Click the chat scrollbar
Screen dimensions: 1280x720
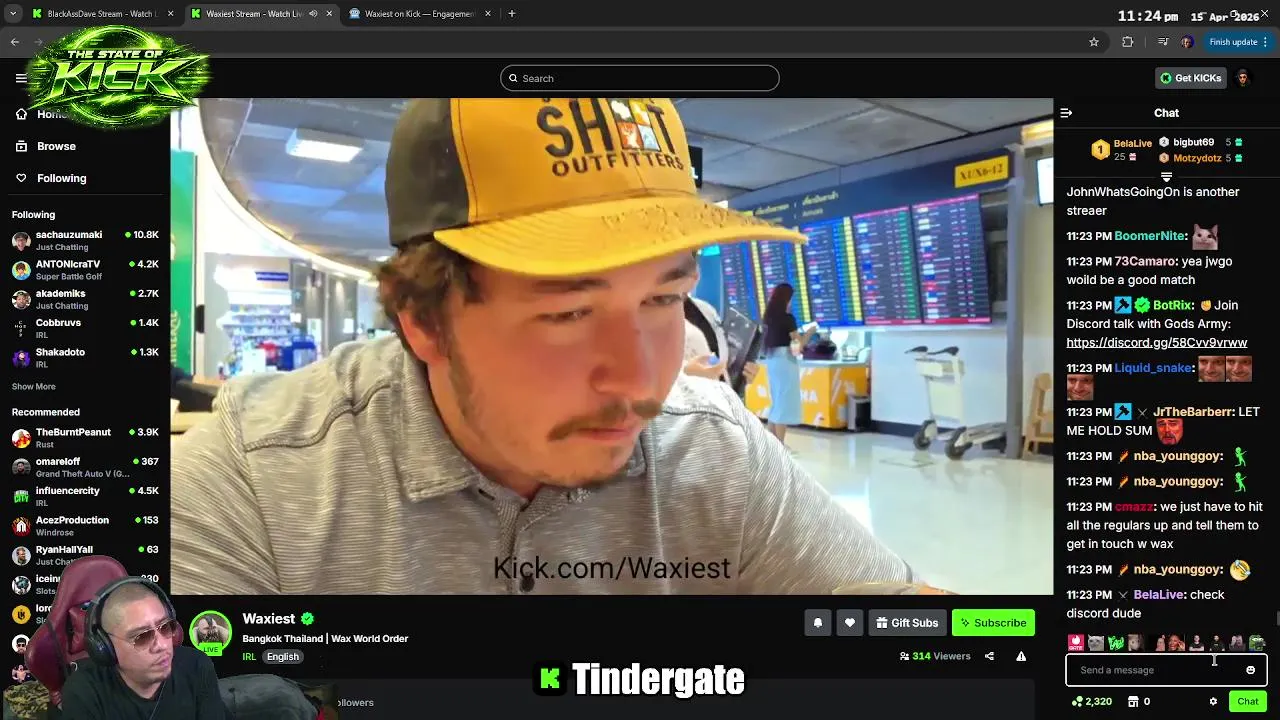point(1276,617)
